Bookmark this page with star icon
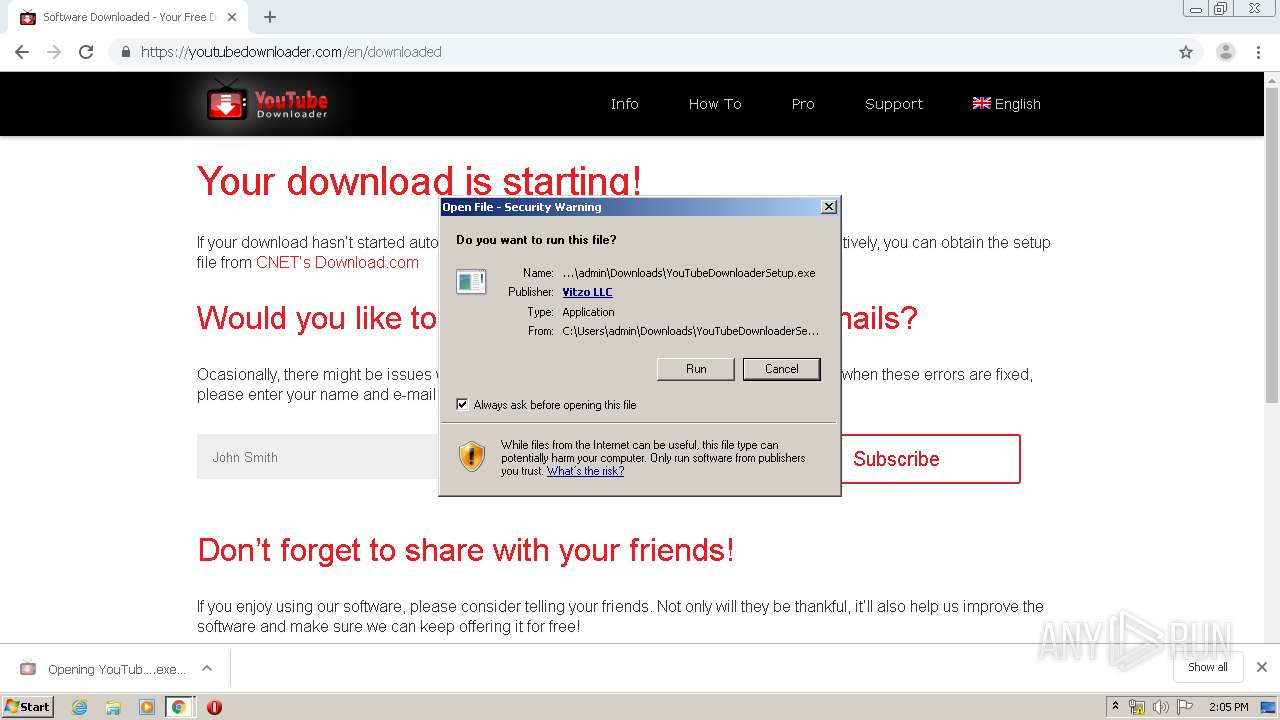 pyautogui.click(x=1186, y=52)
